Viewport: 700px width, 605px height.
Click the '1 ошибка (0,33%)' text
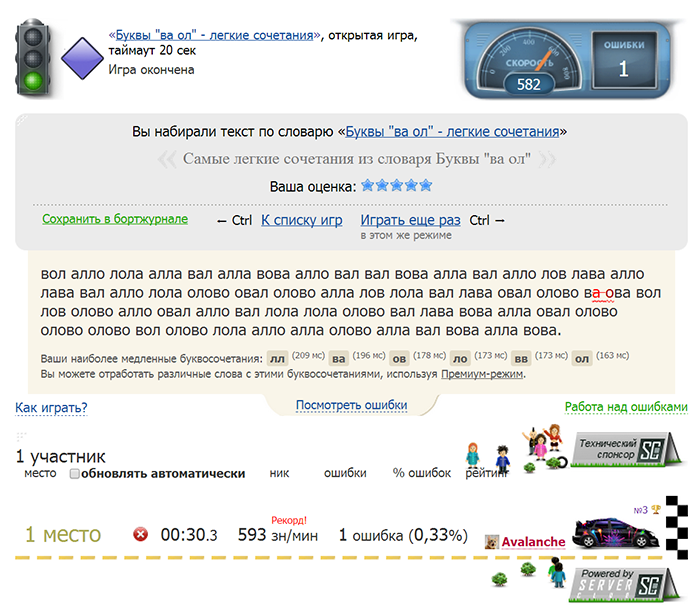click(x=403, y=535)
